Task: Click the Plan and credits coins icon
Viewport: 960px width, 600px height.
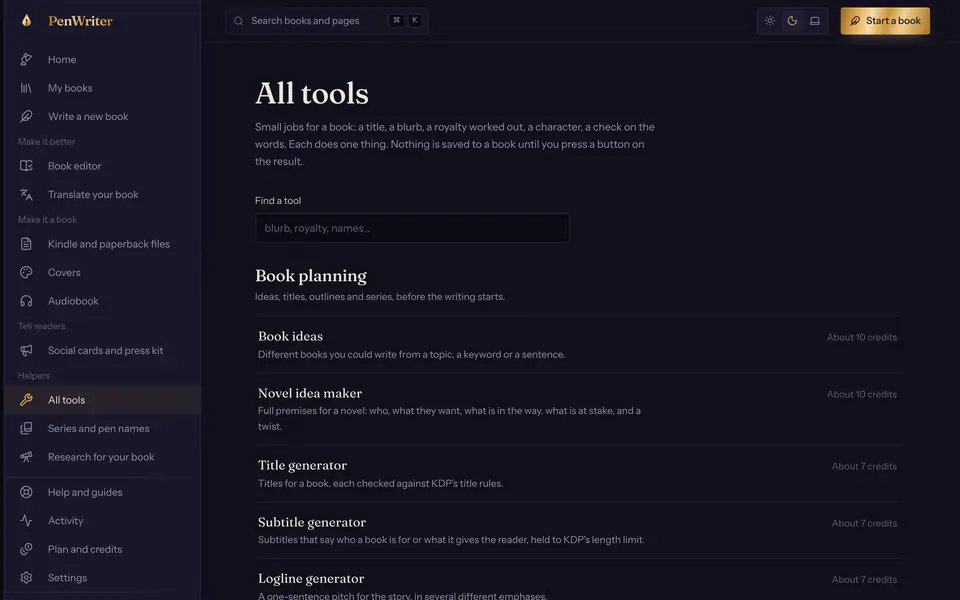Action: point(26,549)
